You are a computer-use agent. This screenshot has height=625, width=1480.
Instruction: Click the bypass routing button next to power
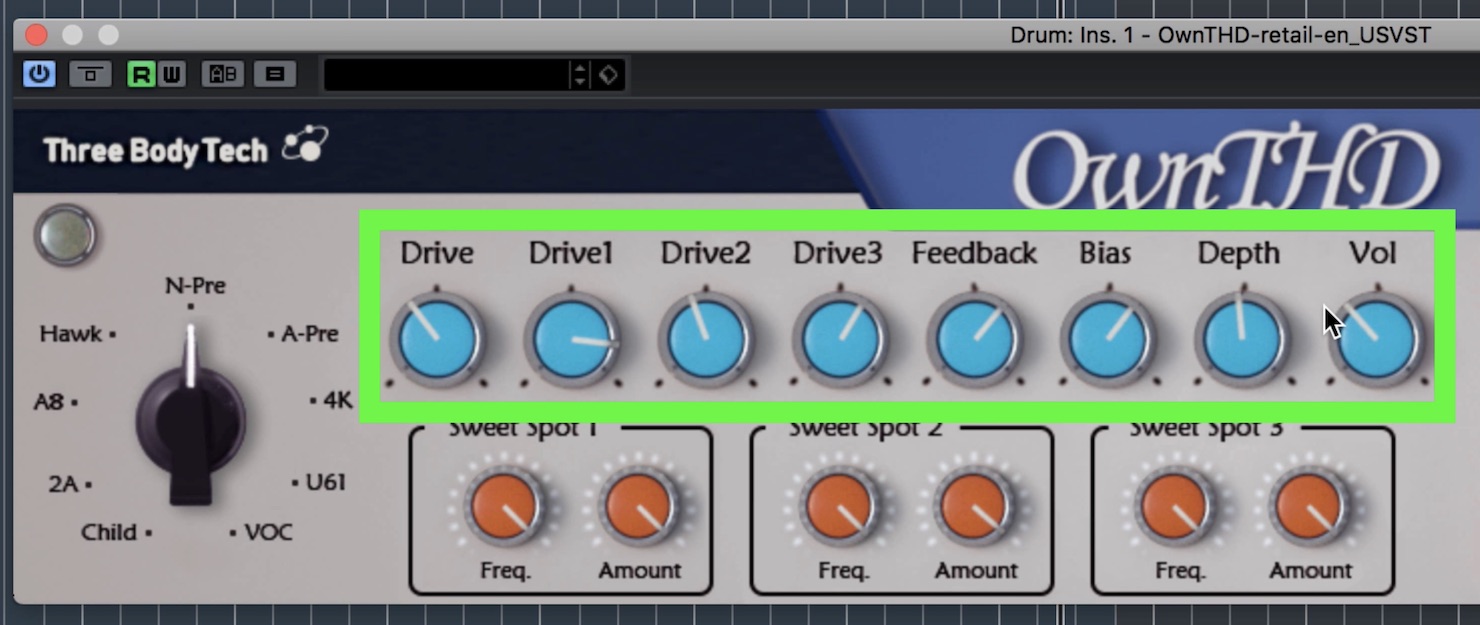point(90,74)
